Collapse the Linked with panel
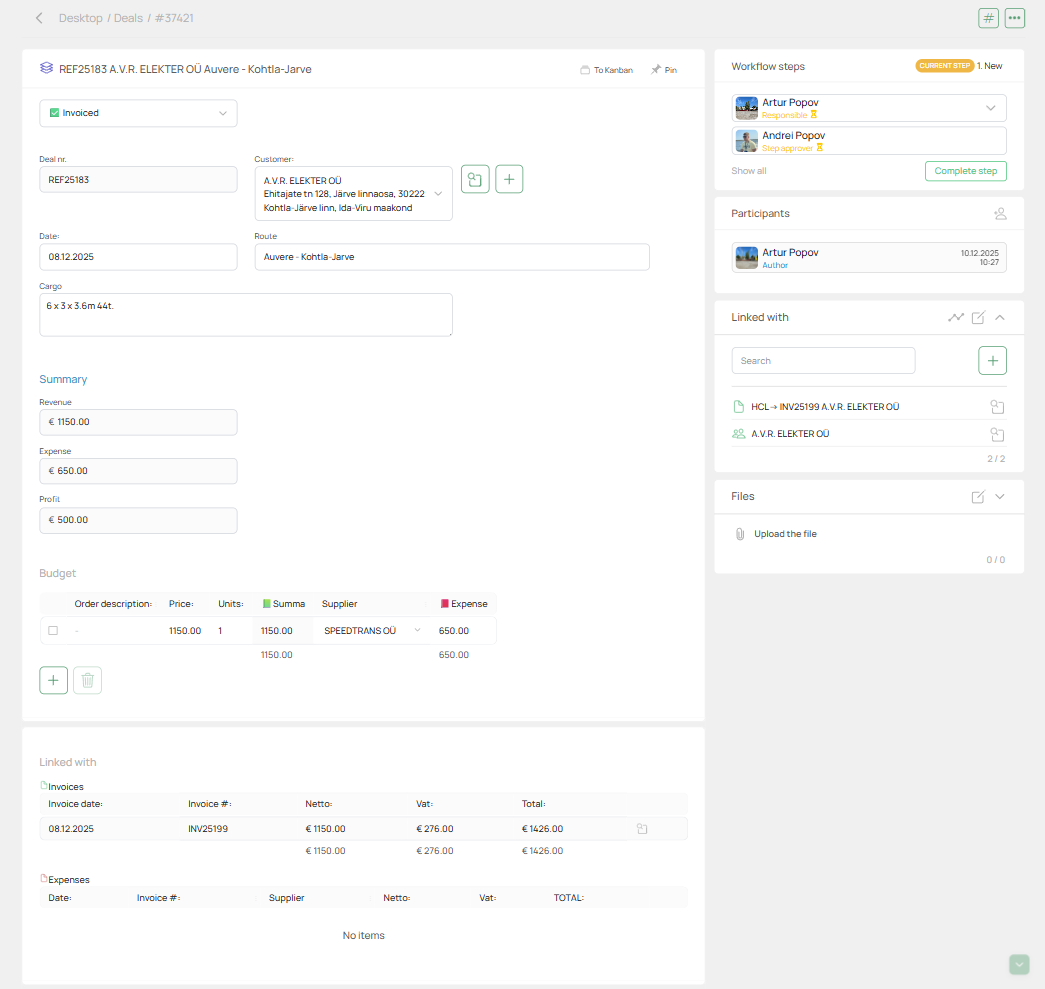1045x989 pixels. coord(1000,317)
